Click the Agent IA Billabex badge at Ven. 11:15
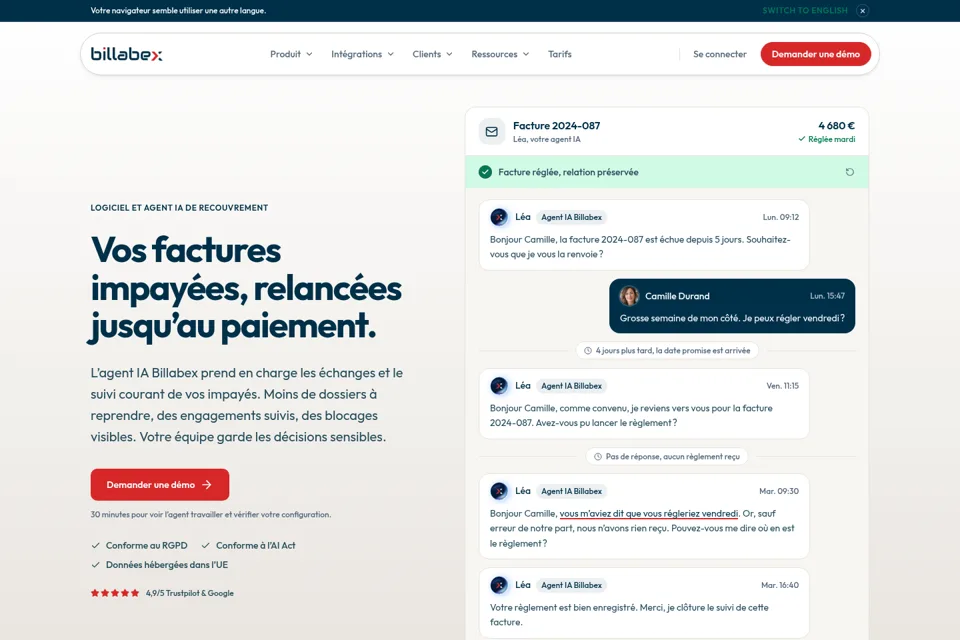This screenshot has width=960, height=640. pos(571,386)
